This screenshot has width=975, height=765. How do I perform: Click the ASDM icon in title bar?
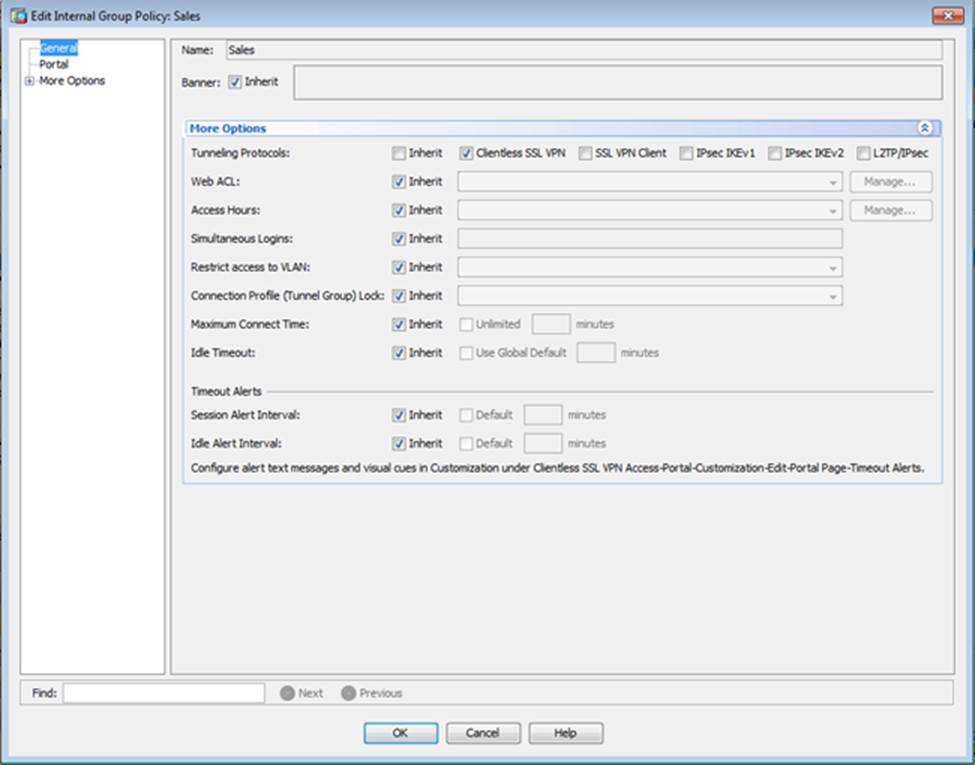coord(17,14)
